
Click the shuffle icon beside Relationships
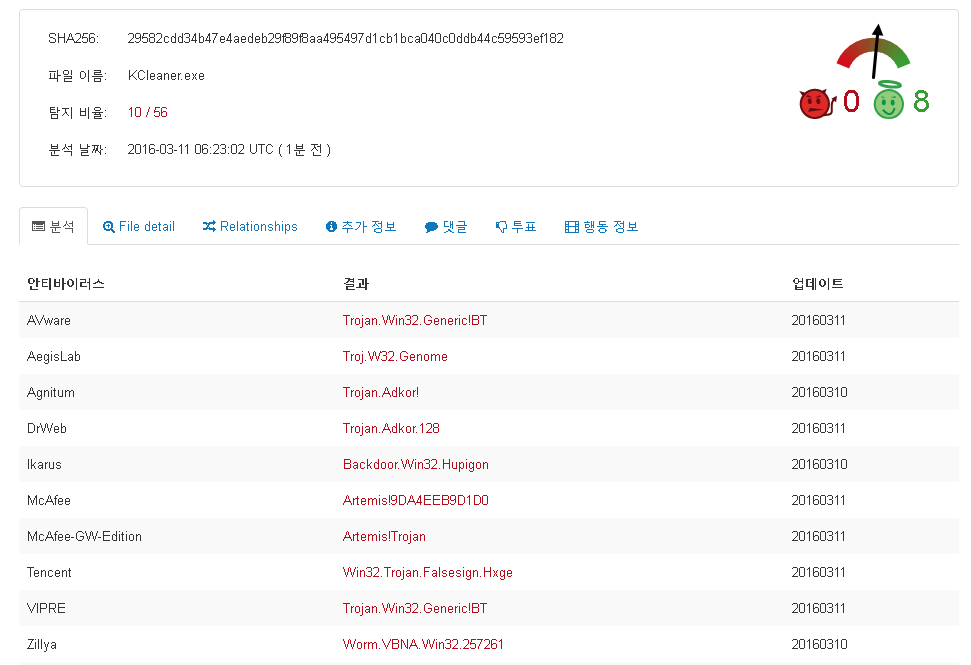209,227
